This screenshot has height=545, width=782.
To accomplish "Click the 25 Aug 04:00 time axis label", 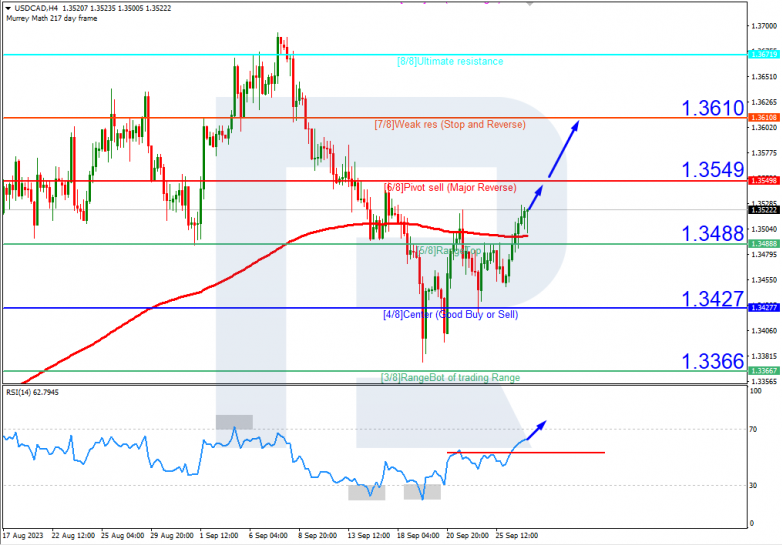I will click(x=123, y=536).
